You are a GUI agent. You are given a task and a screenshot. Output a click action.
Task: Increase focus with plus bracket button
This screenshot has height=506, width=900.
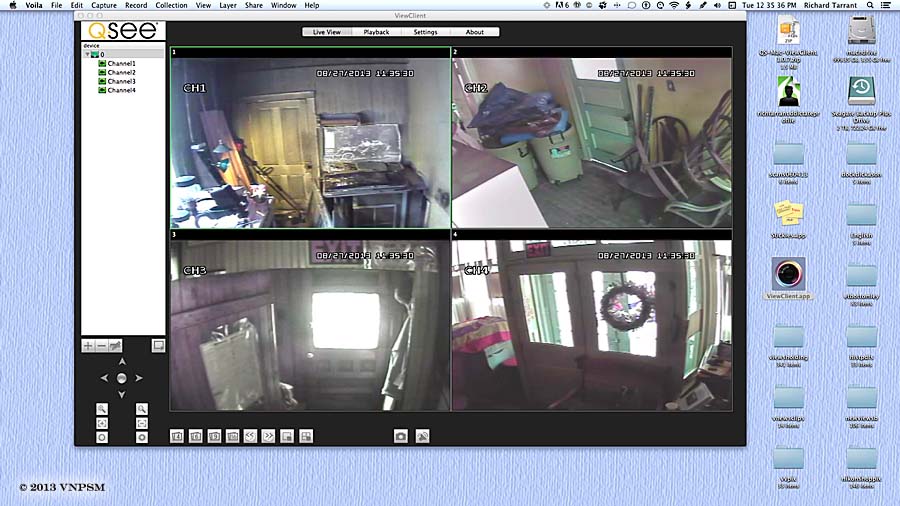click(x=102, y=423)
